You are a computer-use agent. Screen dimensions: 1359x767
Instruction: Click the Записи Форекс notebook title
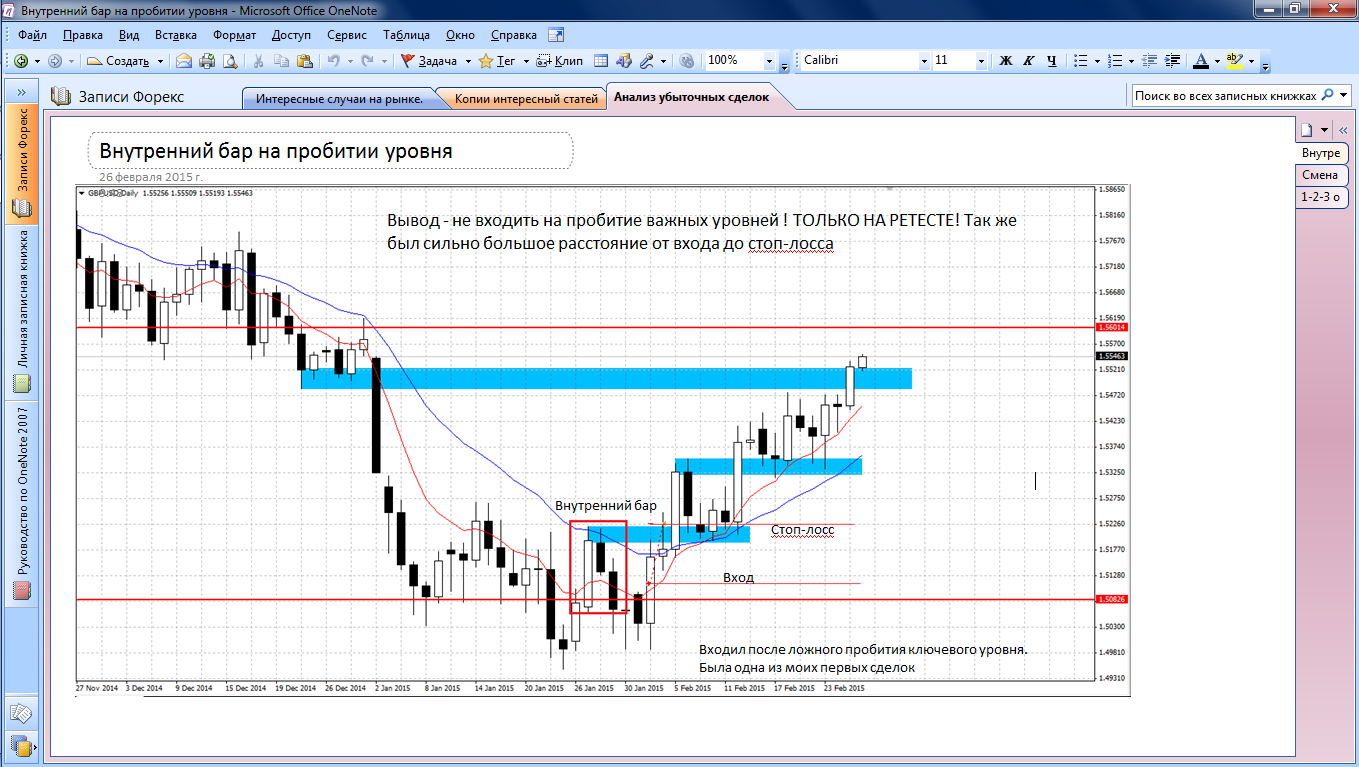[x=131, y=97]
